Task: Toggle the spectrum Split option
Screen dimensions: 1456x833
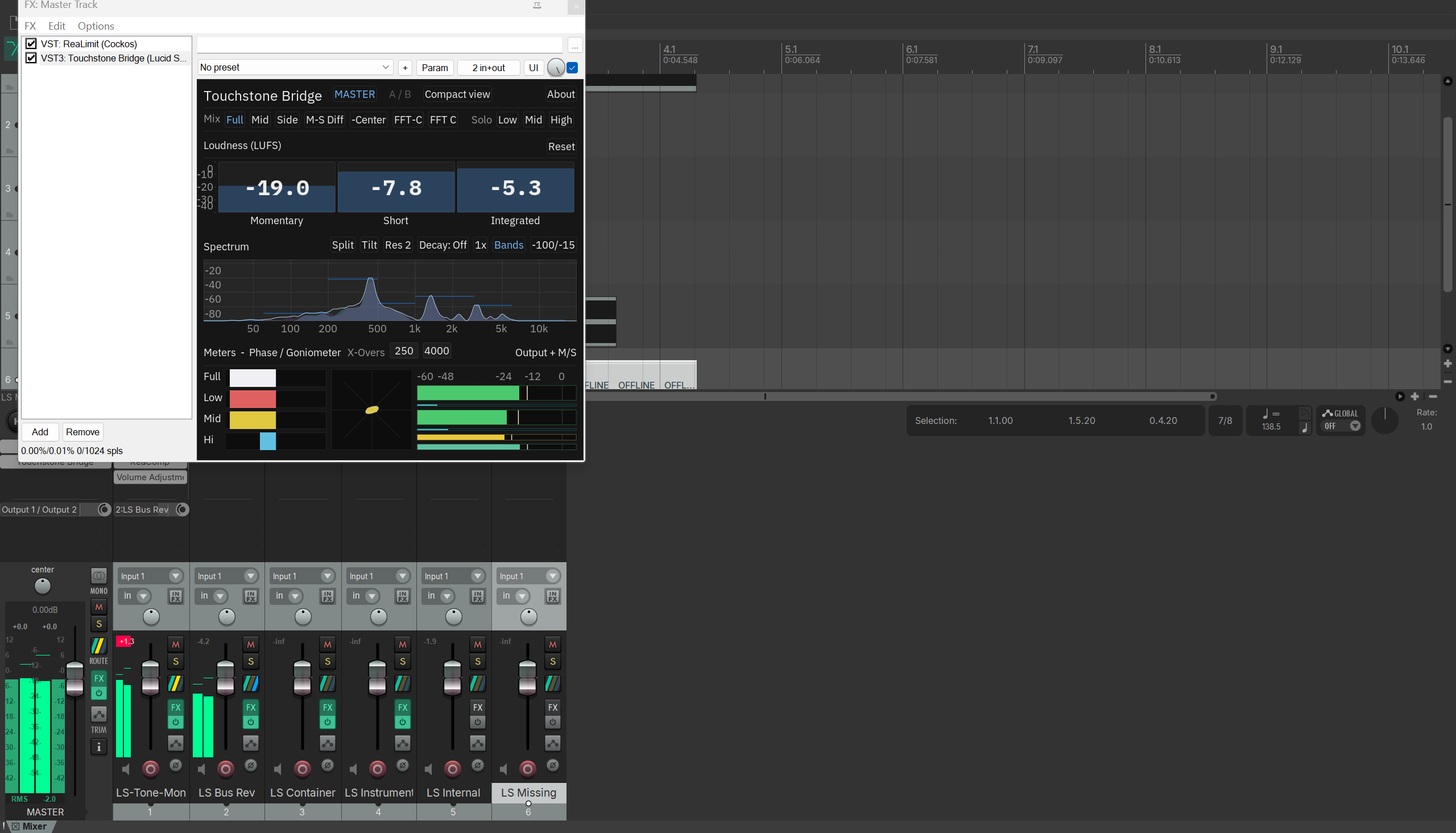Action: click(342, 245)
